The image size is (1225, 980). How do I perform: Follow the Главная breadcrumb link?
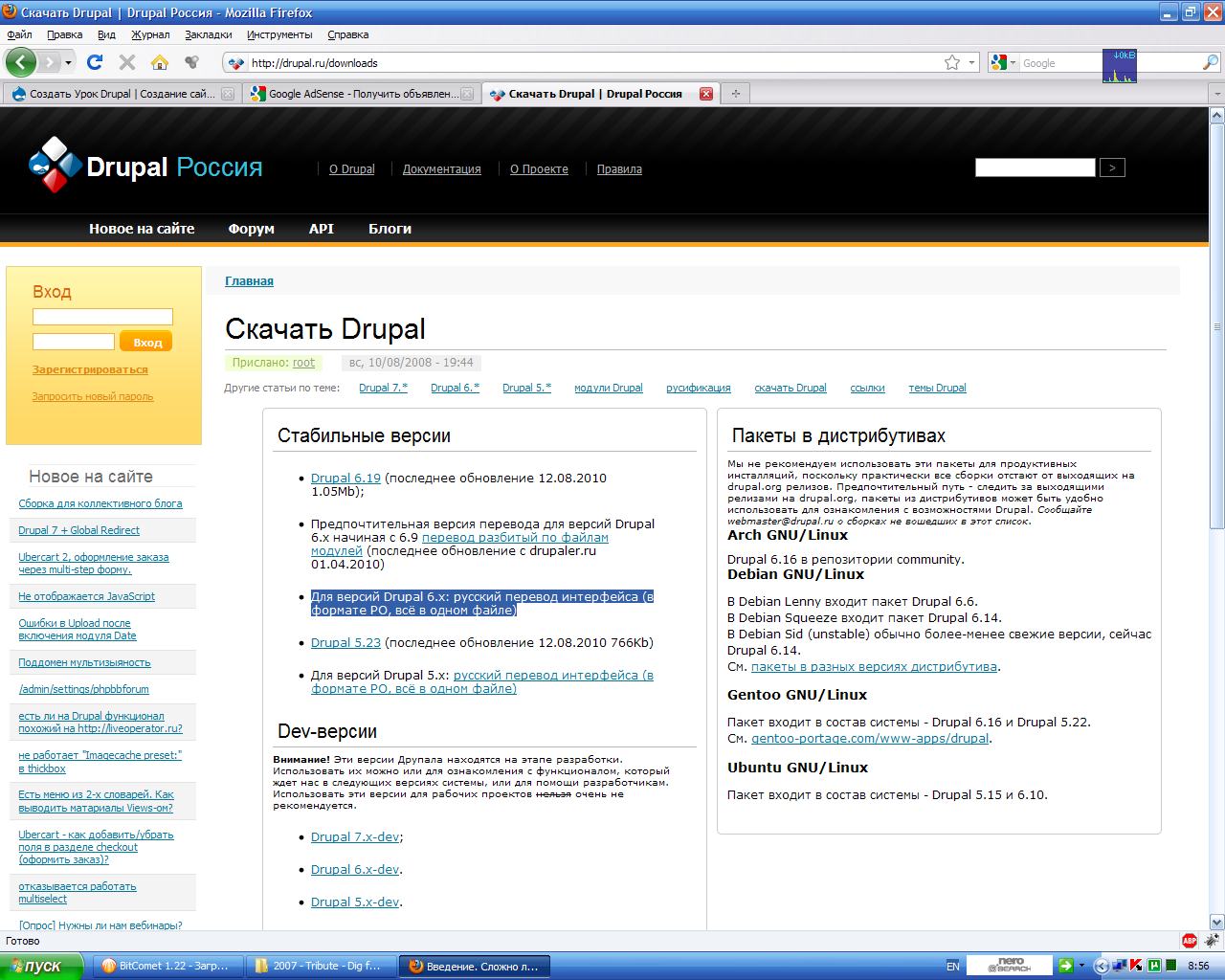pos(249,281)
